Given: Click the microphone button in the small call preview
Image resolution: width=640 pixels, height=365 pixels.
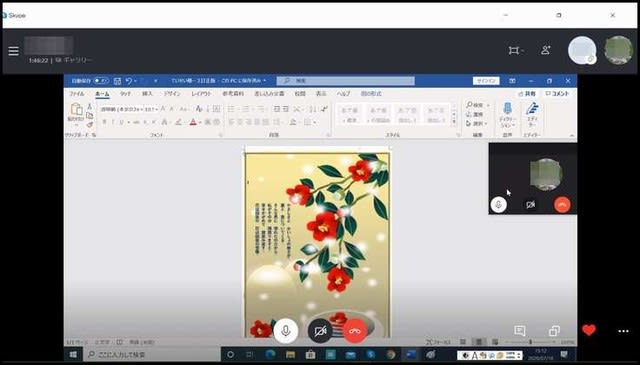Looking at the screenshot, I should [498, 205].
